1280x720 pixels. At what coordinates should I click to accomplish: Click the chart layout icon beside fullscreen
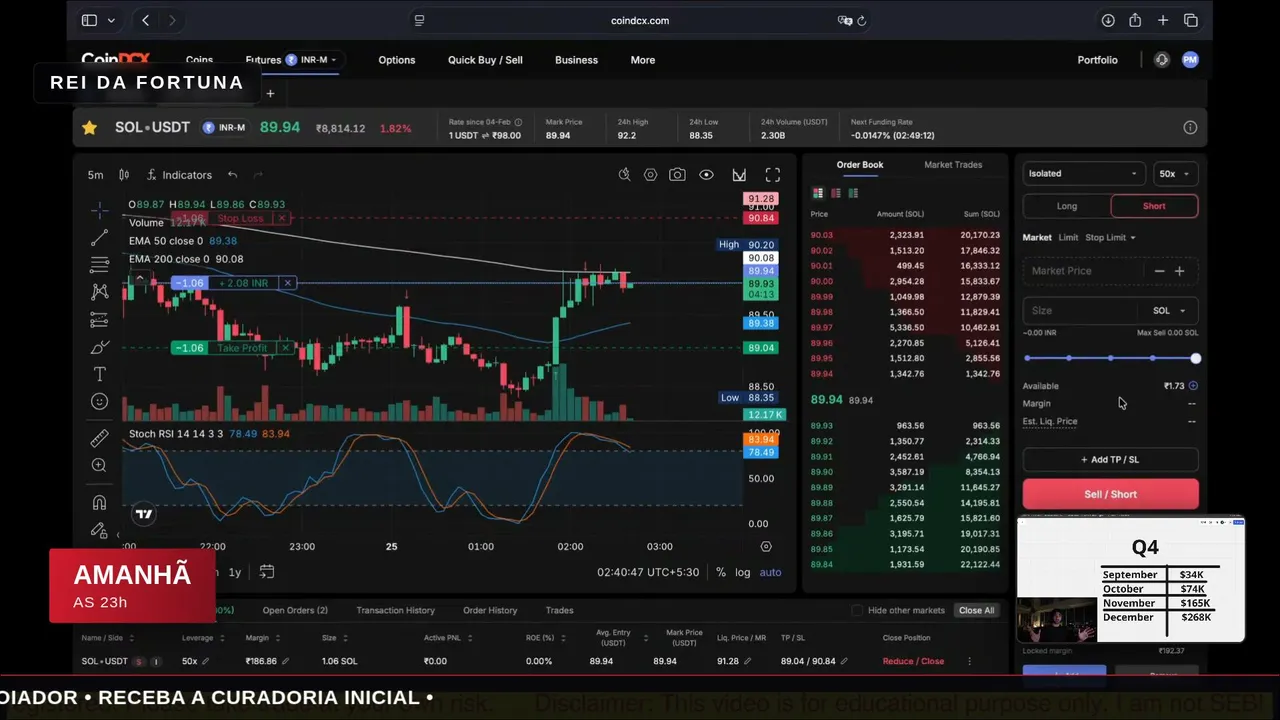click(x=739, y=175)
